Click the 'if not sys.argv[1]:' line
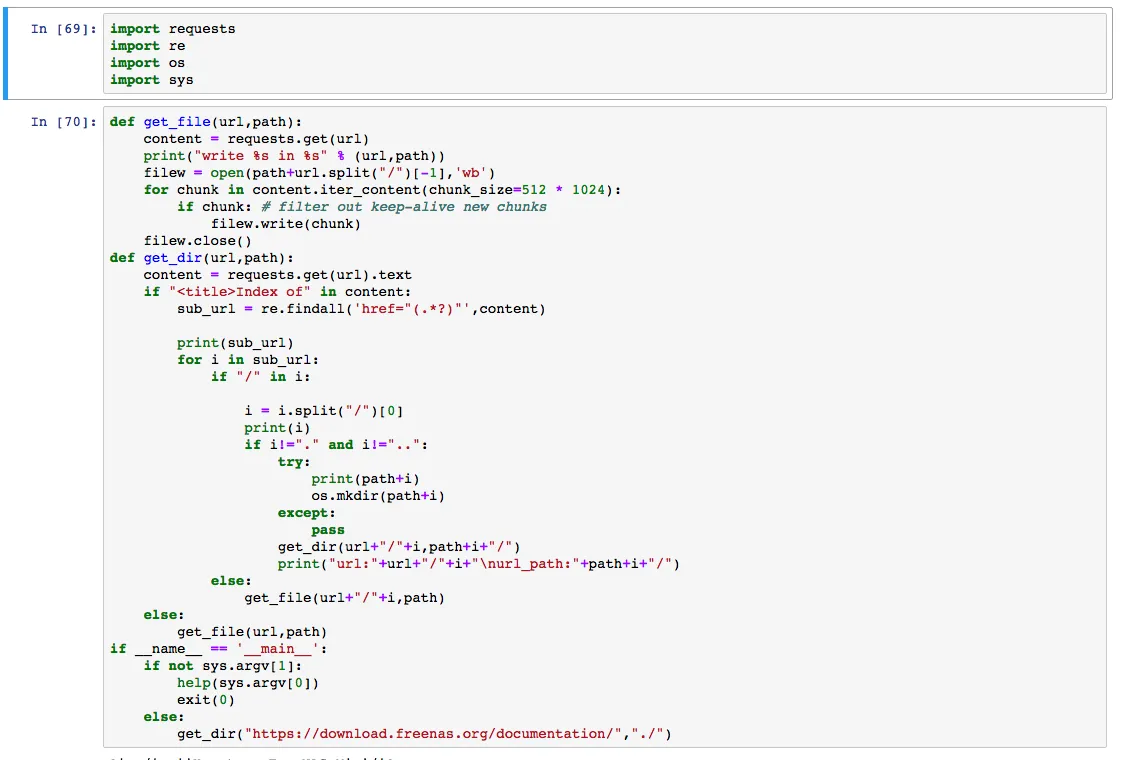Viewport: 1121px width, 760px height. click(x=222, y=666)
